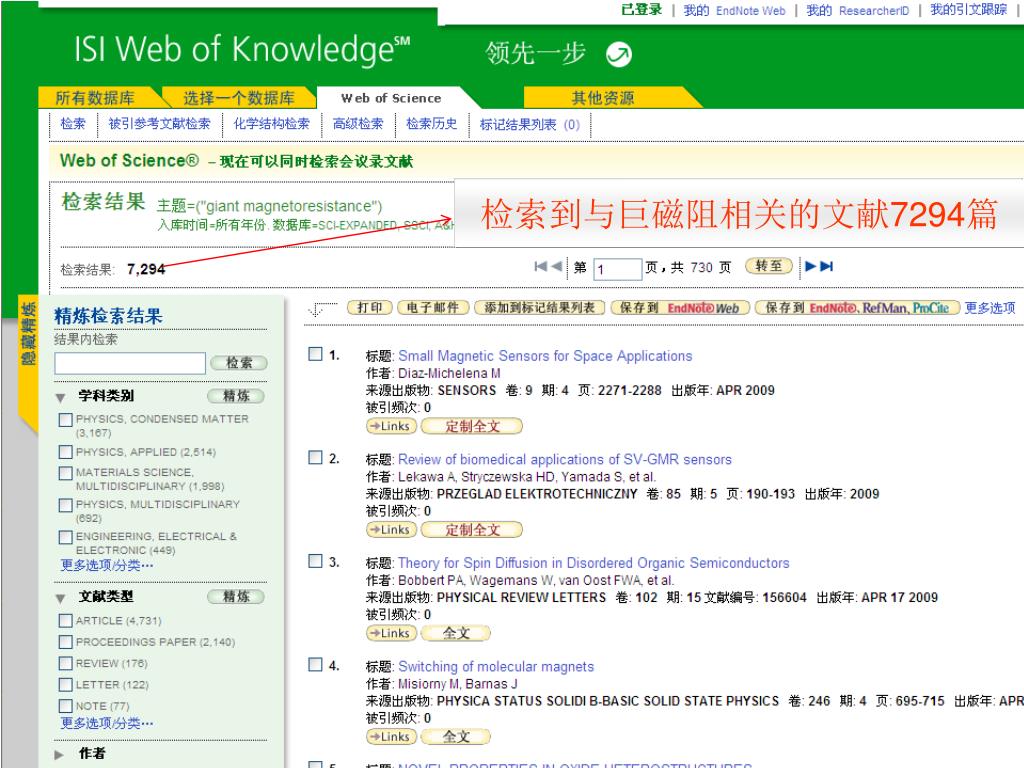The width and height of the screenshot is (1024, 768).
Task: Click 保存到 EndNote, RefMan, ProCite button
Action: click(857, 308)
